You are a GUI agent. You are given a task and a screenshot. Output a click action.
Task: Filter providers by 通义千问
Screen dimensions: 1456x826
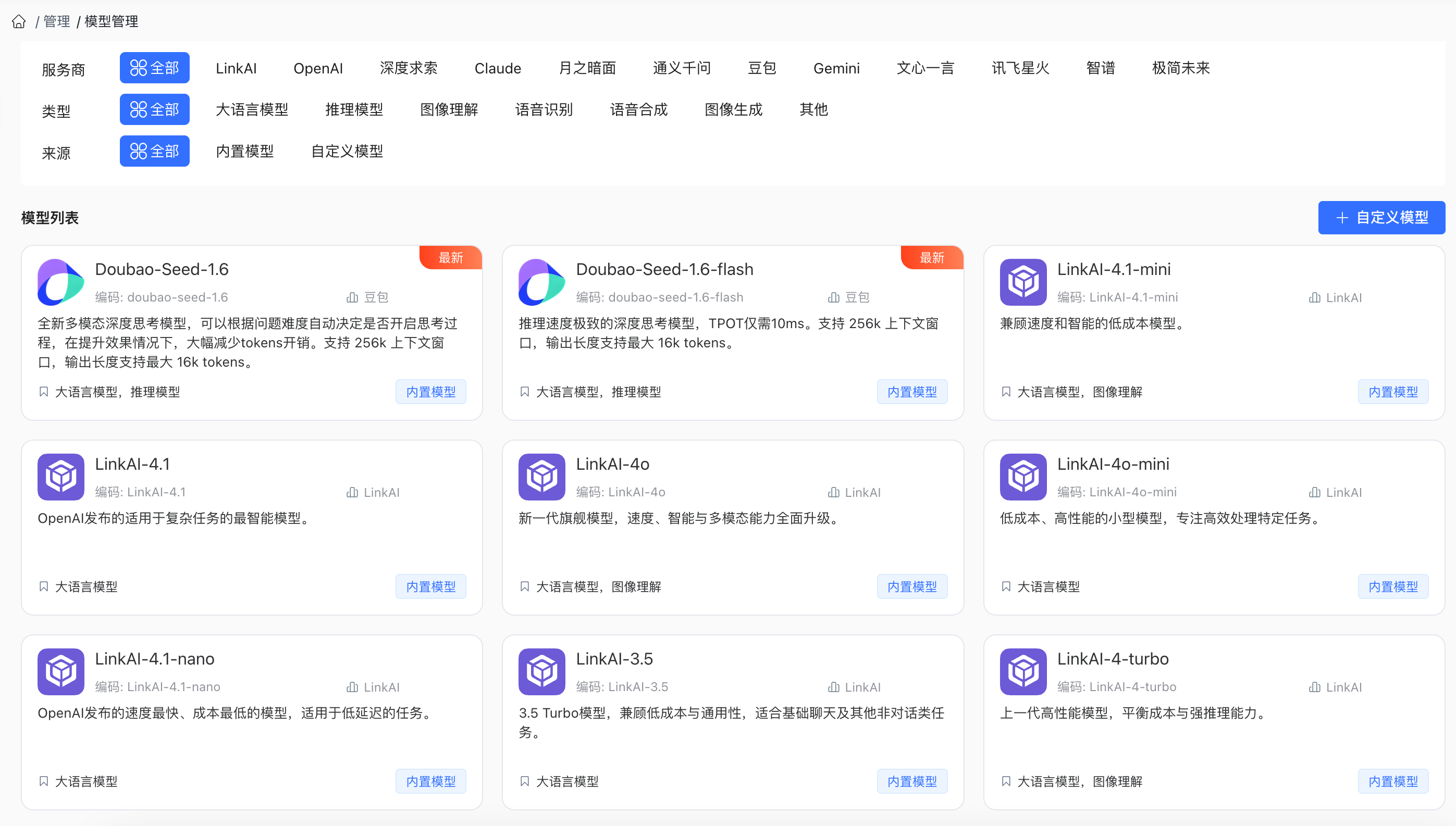tap(682, 68)
